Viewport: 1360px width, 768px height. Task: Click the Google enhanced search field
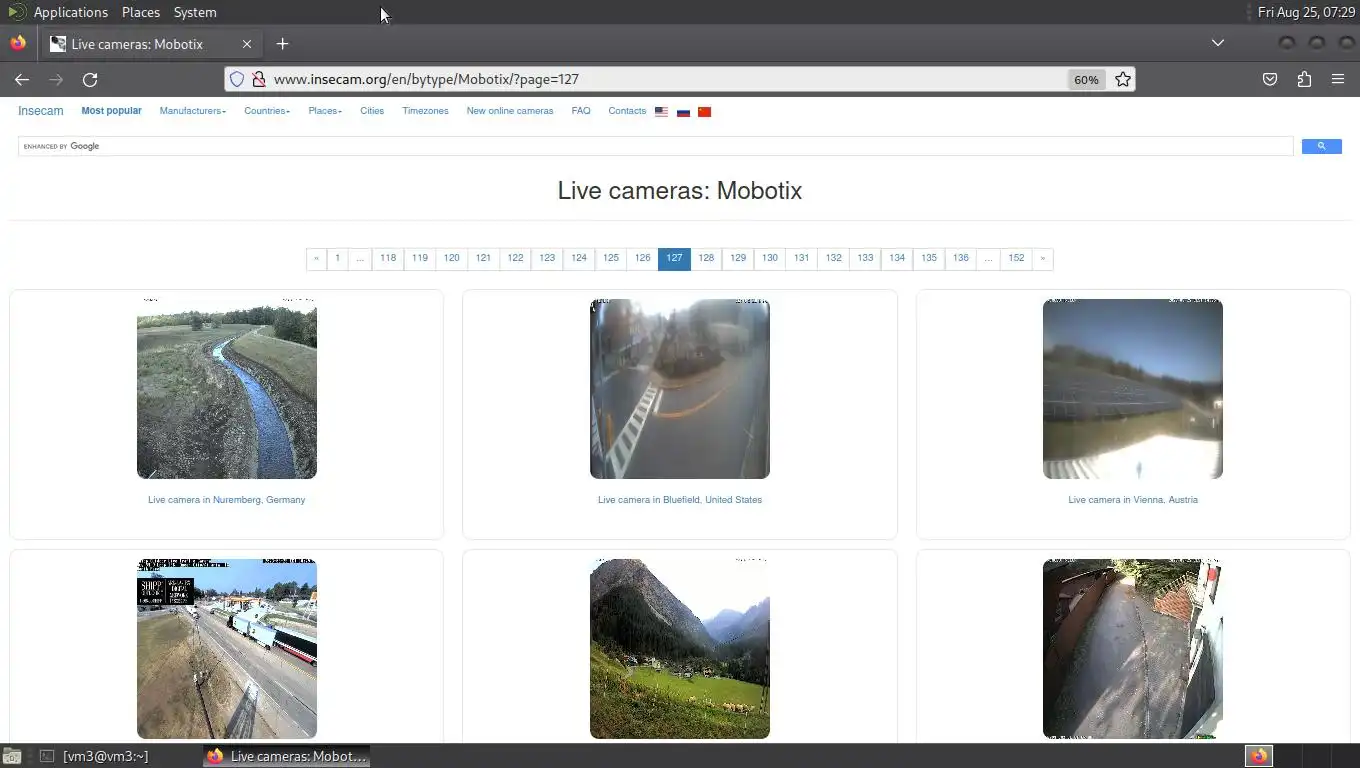click(x=655, y=146)
